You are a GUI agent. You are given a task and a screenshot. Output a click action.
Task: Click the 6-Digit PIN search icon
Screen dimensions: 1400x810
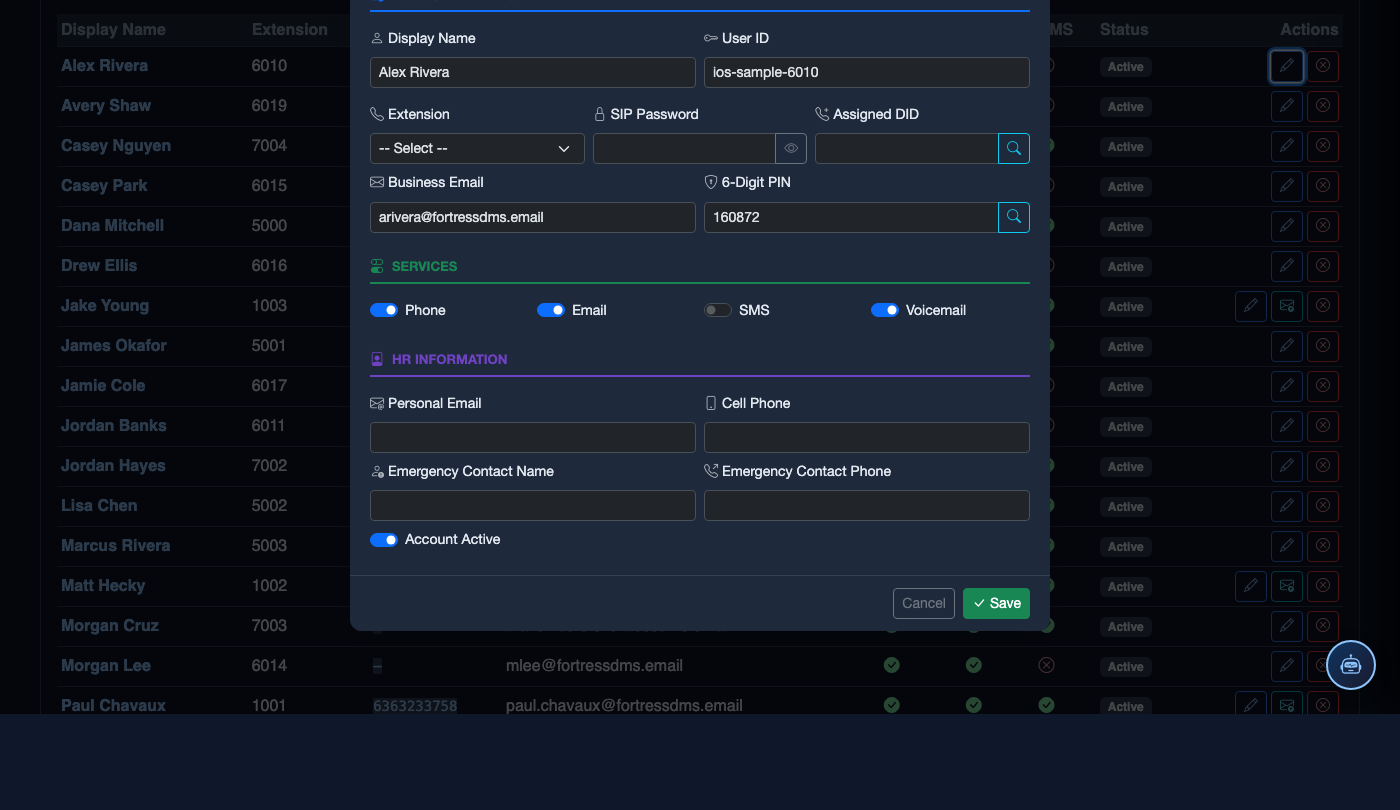[1014, 217]
